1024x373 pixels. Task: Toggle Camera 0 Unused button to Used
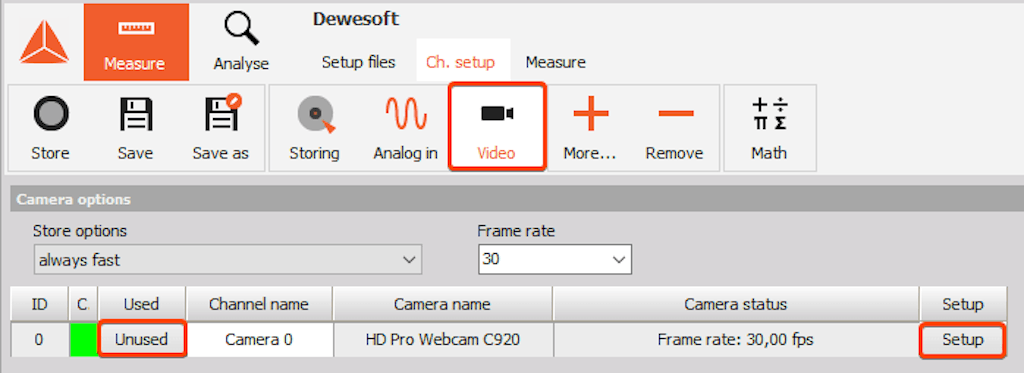(x=142, y=339)
